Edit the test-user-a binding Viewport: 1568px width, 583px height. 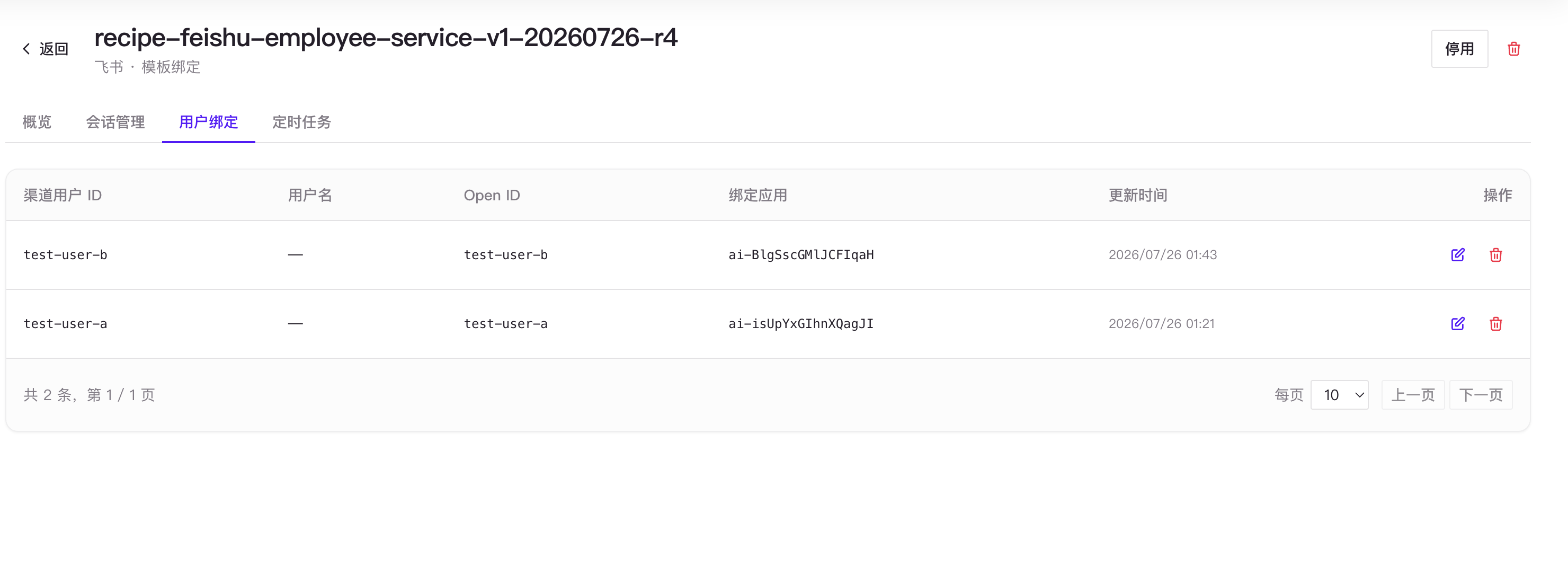click(x=1457, y=323)
